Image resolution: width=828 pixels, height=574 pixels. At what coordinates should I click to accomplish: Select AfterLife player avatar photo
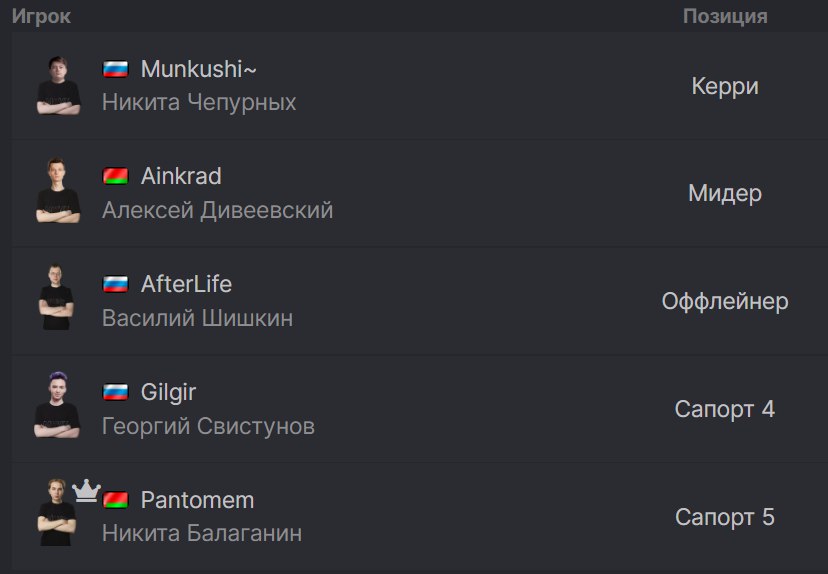[56, 298]
